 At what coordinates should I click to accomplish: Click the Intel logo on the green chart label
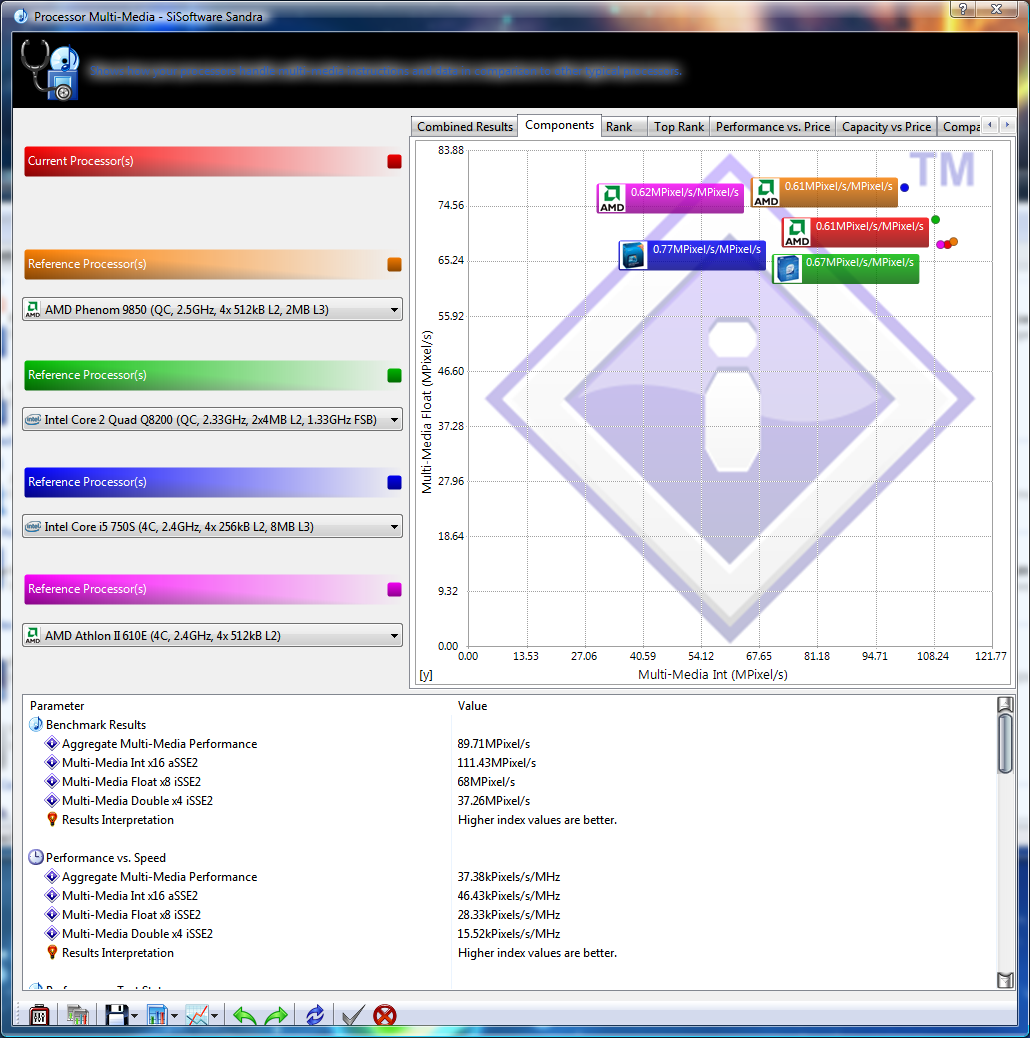point(787,269)
